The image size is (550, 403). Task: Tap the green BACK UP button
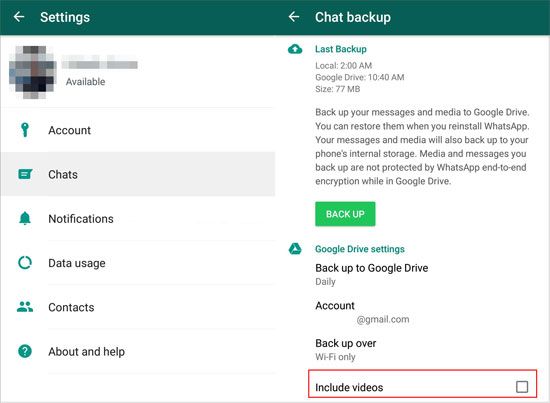(x=345, y=214)
